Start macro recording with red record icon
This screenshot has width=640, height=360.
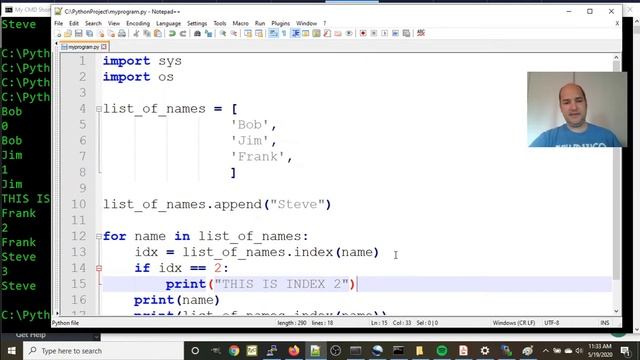point(363,33)
